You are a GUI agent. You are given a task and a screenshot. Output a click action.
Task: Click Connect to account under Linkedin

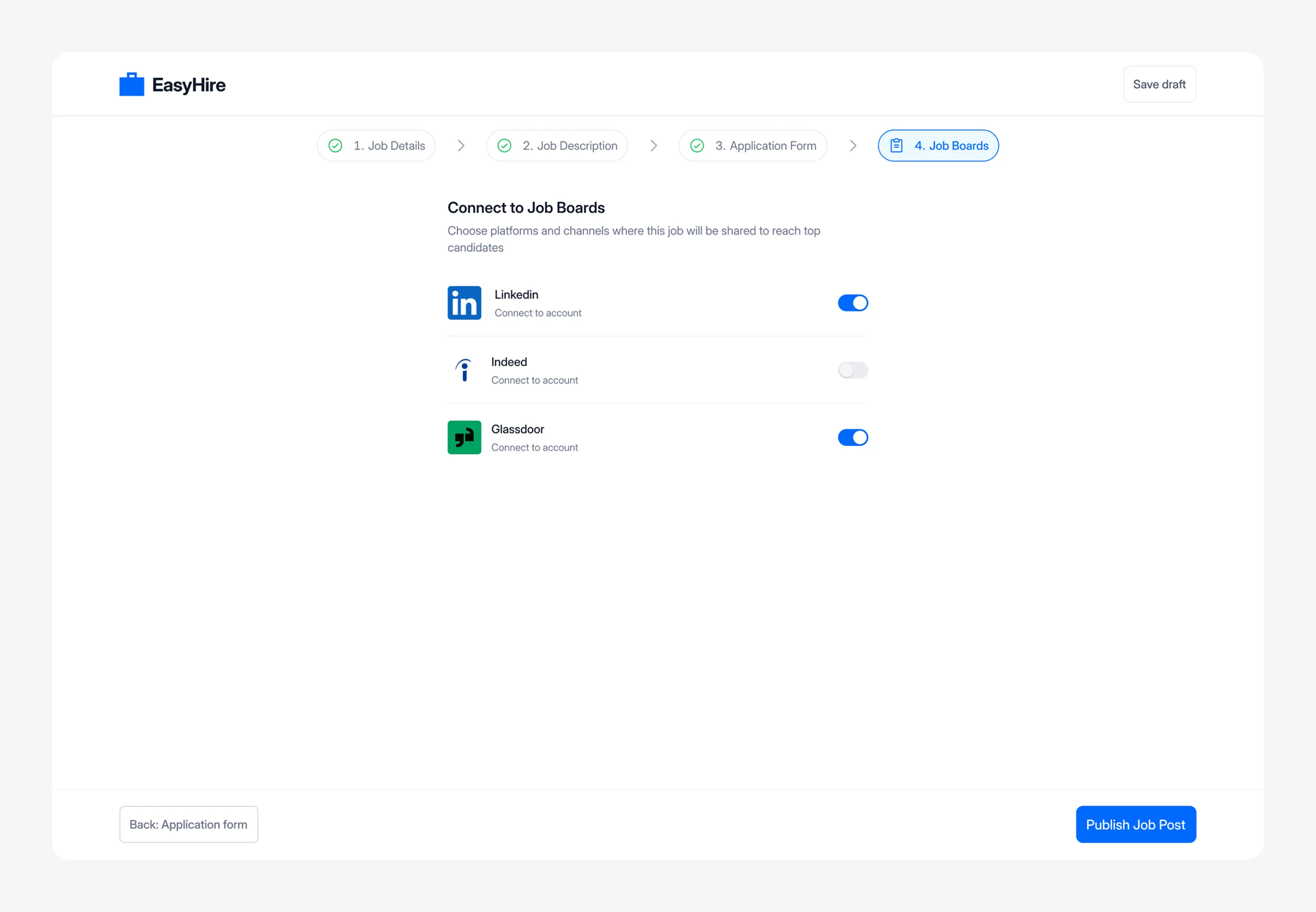pyautogui.click(x=538, y=313)
